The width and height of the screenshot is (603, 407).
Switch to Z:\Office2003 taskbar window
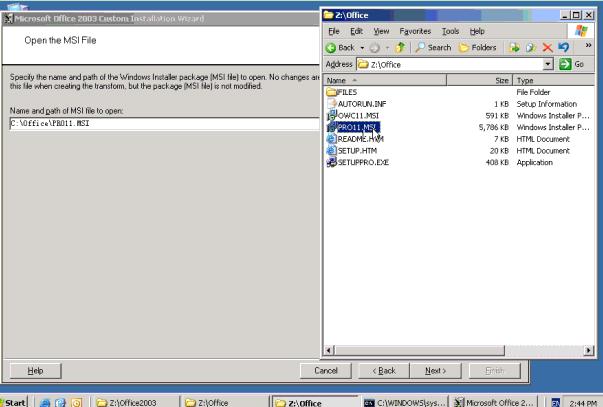pyautogui.click(x=135, y=402)
